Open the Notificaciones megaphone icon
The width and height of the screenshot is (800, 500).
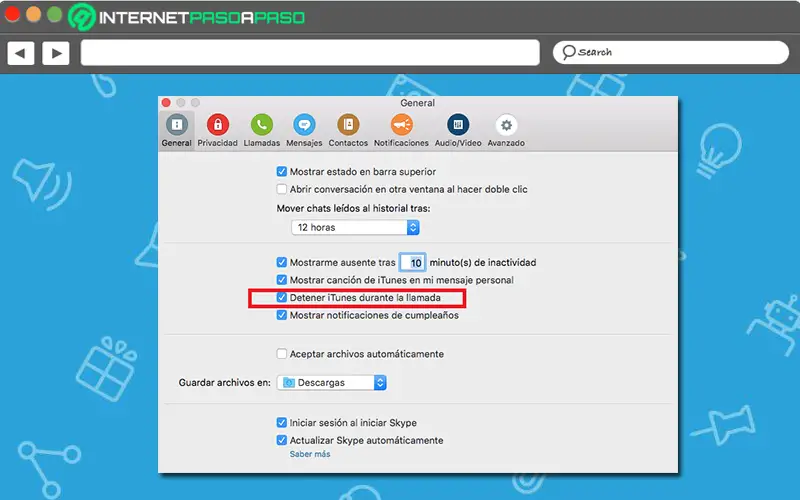coord(402,125)
